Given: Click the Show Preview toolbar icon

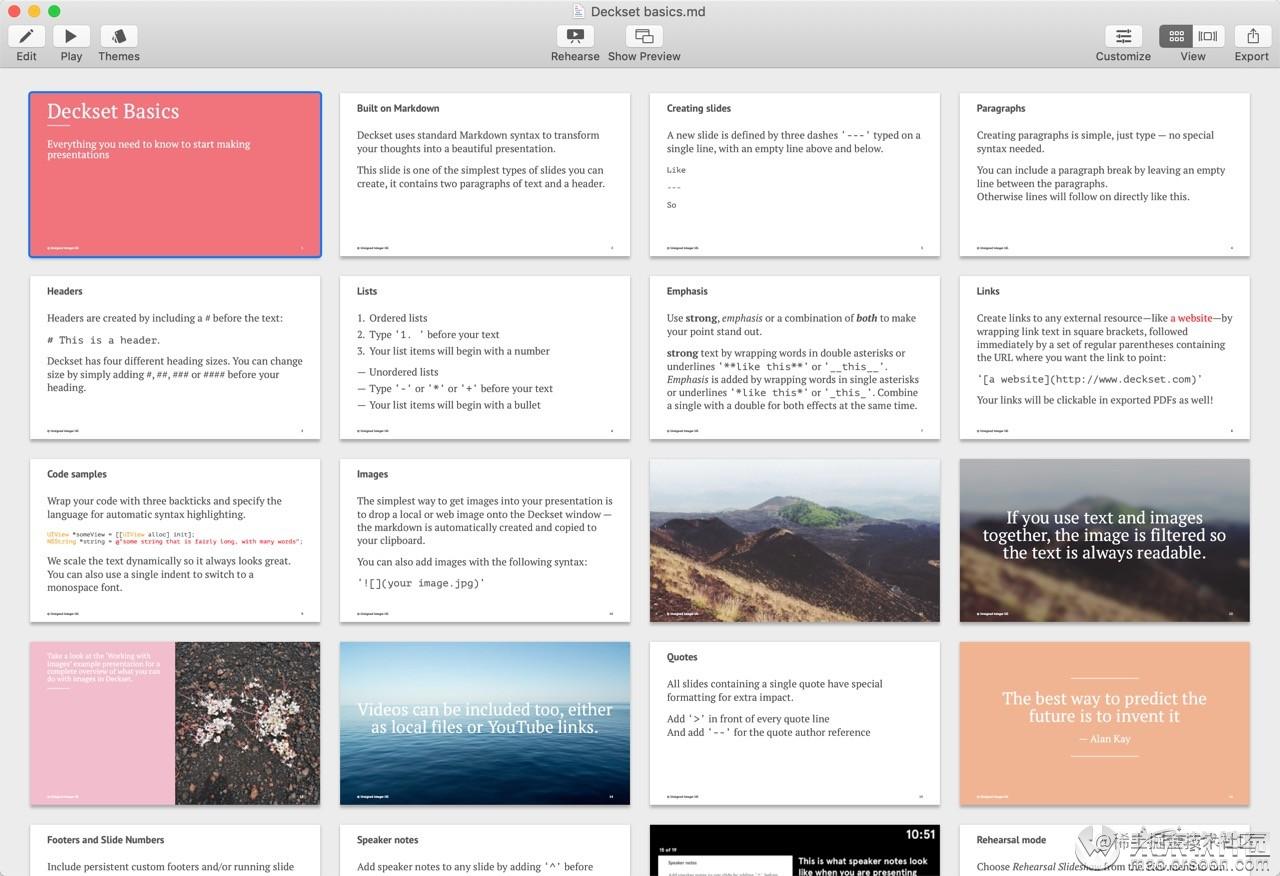Looking at the screenshot, I should coord(644,36).
